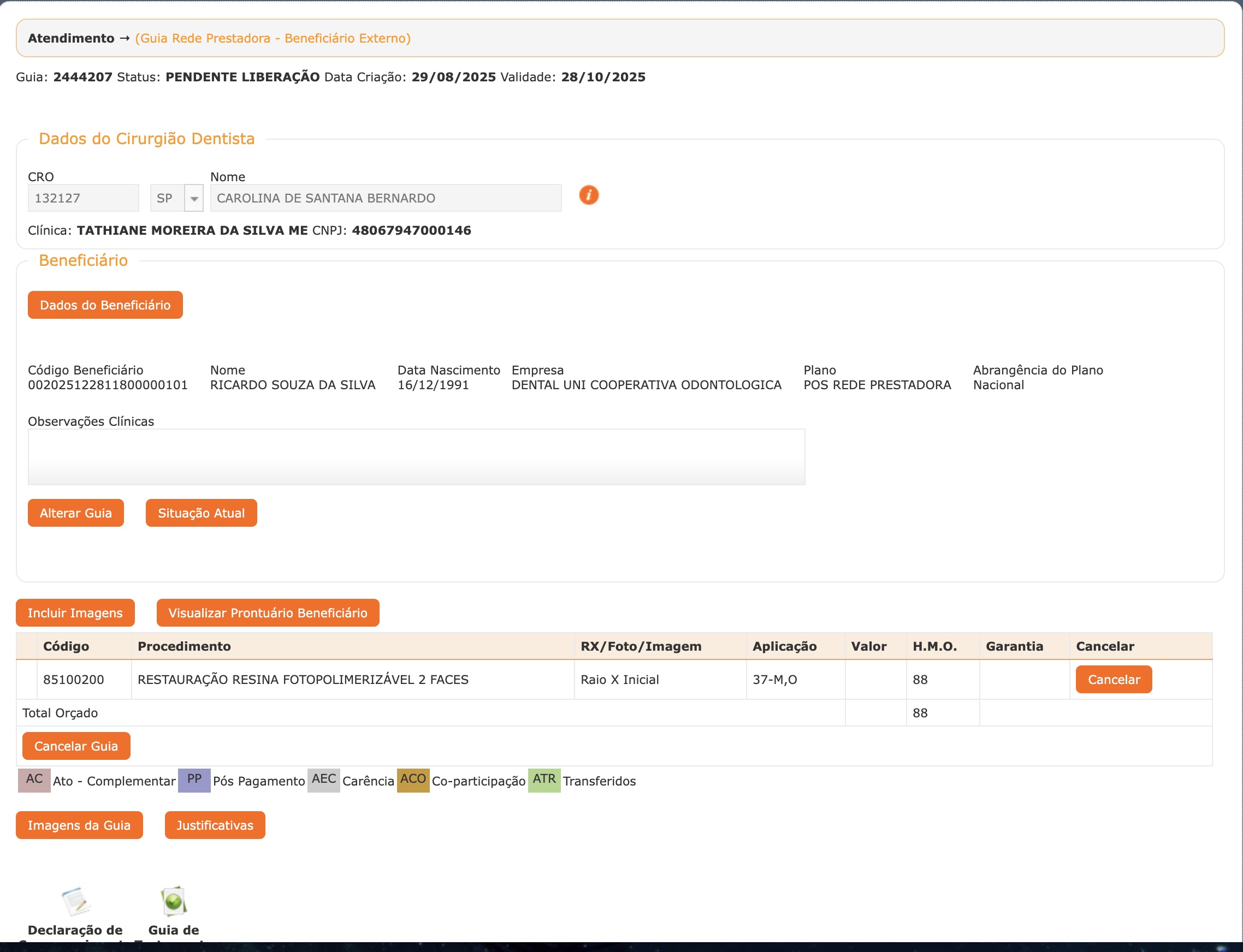Click the ATR Transferidos green swatch
Image resolution: width=1243 pixels, height=952 pixels.
(x=543, y=780)
